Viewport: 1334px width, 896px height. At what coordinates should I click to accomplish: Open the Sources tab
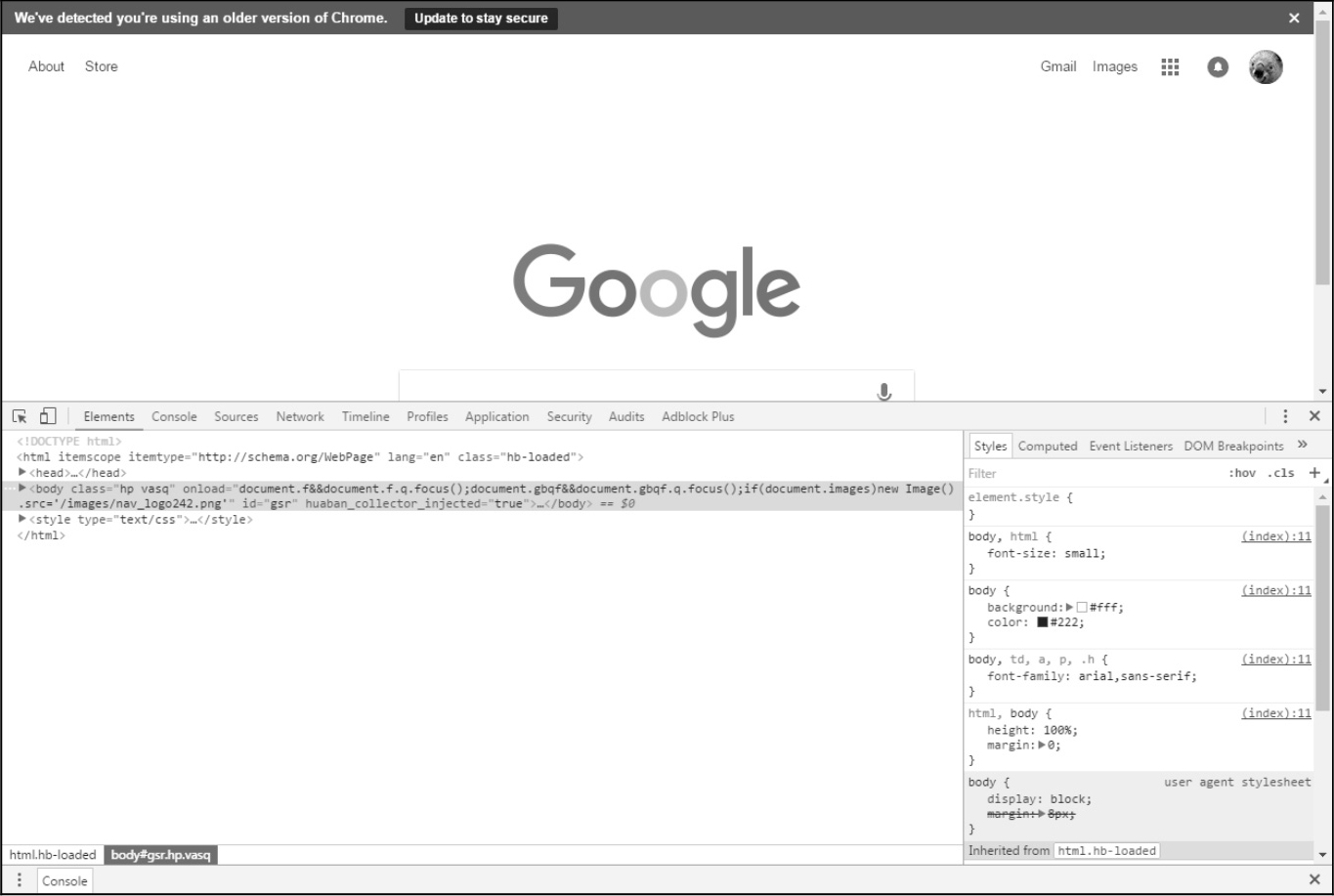pos(237,416)
